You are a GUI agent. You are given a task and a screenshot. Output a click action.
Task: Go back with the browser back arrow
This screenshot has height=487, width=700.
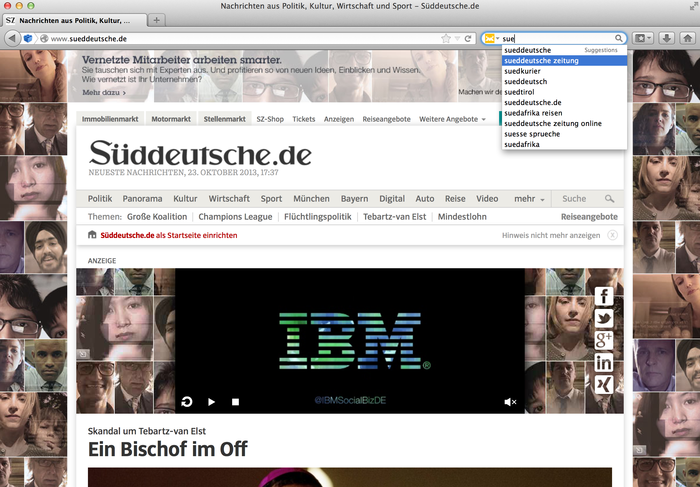tap(12, 38)
